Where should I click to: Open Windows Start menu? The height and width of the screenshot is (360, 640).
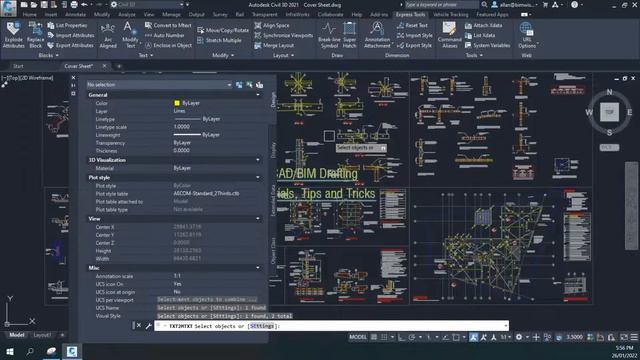click(x=10, y=351)
